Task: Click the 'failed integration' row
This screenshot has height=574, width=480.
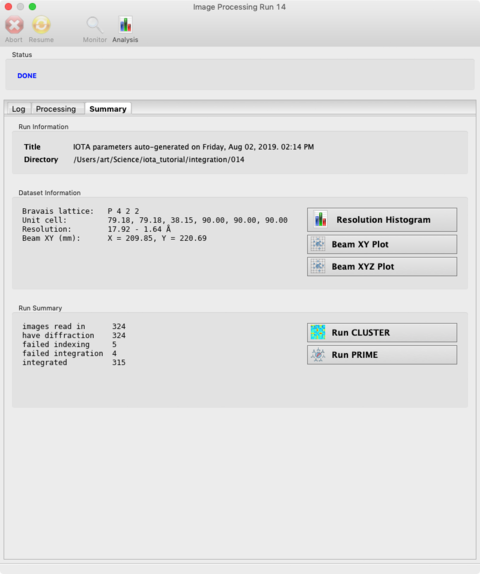Action: (x=70, y=354)
